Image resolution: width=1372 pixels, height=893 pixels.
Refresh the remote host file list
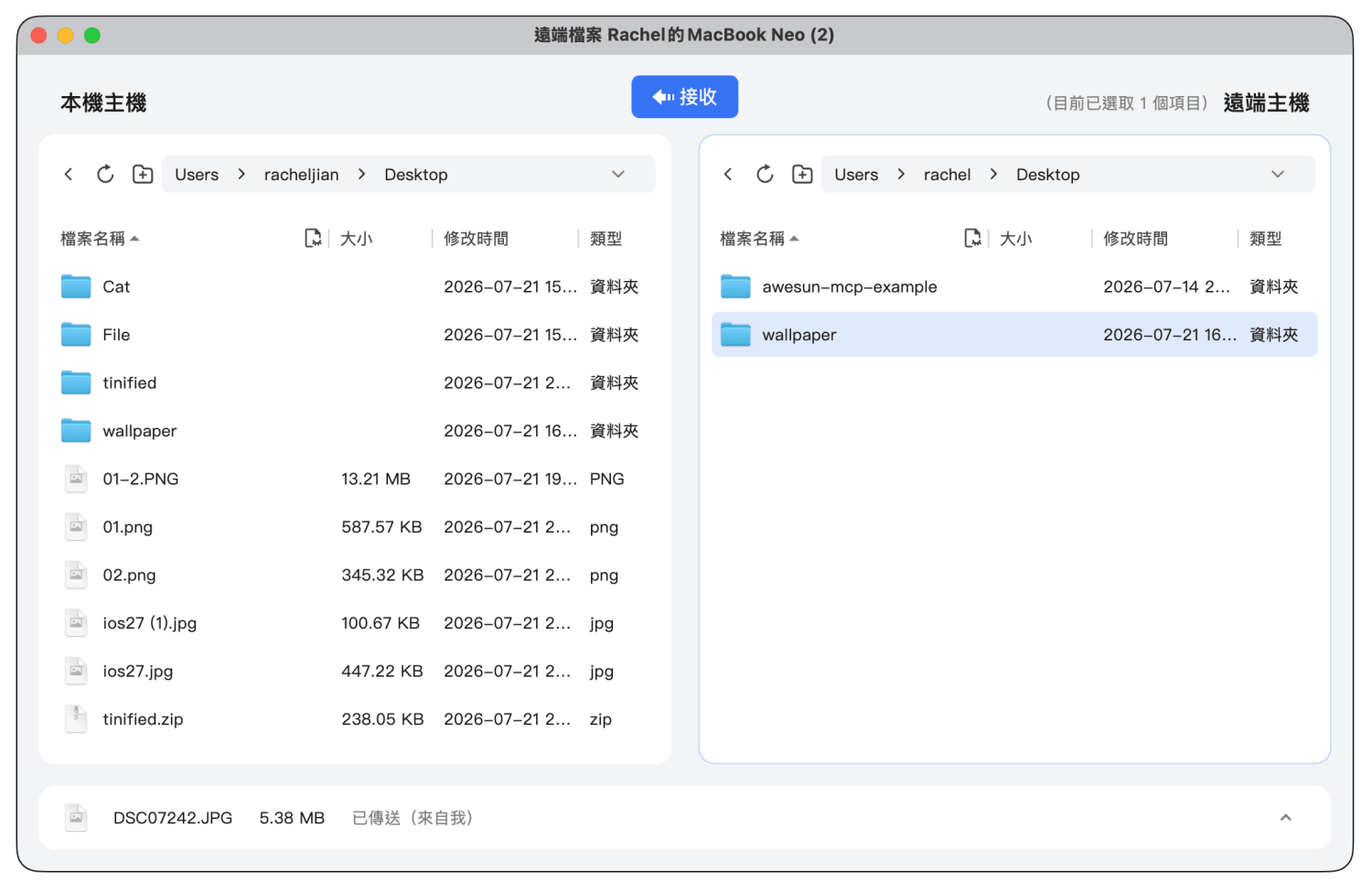pos(765,174)
